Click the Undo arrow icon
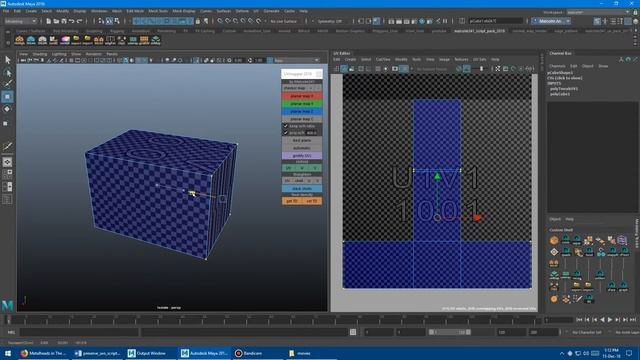The height and width of the screenshot is (360, 640). (71, 21)
